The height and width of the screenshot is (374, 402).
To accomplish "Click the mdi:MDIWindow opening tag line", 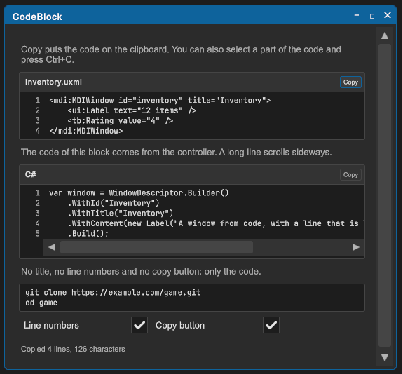I will pos(160,100).
